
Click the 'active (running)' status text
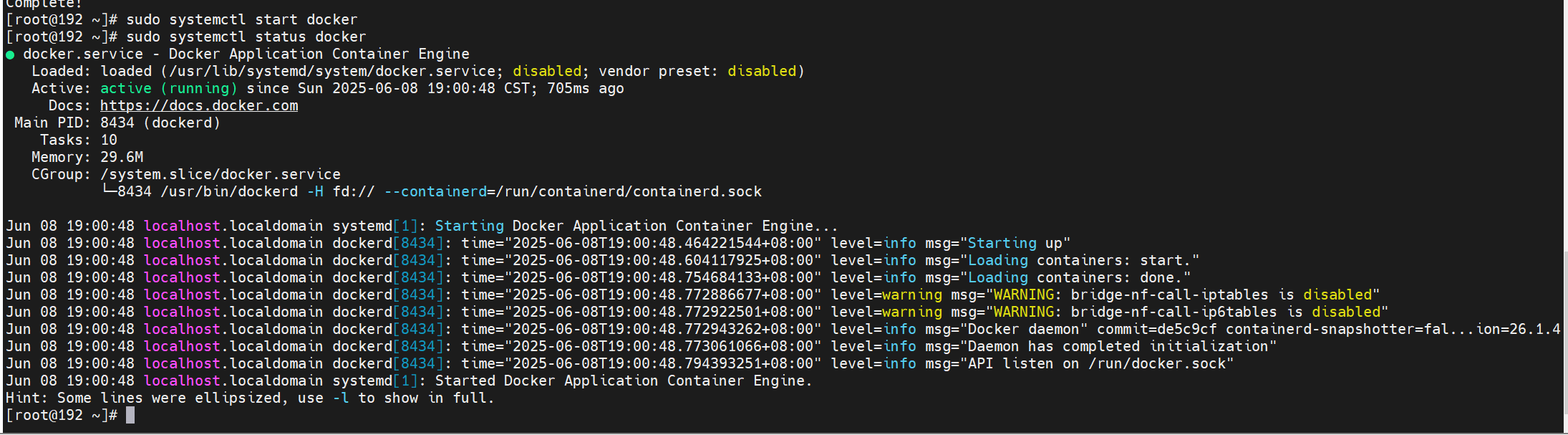coord(169,88)
